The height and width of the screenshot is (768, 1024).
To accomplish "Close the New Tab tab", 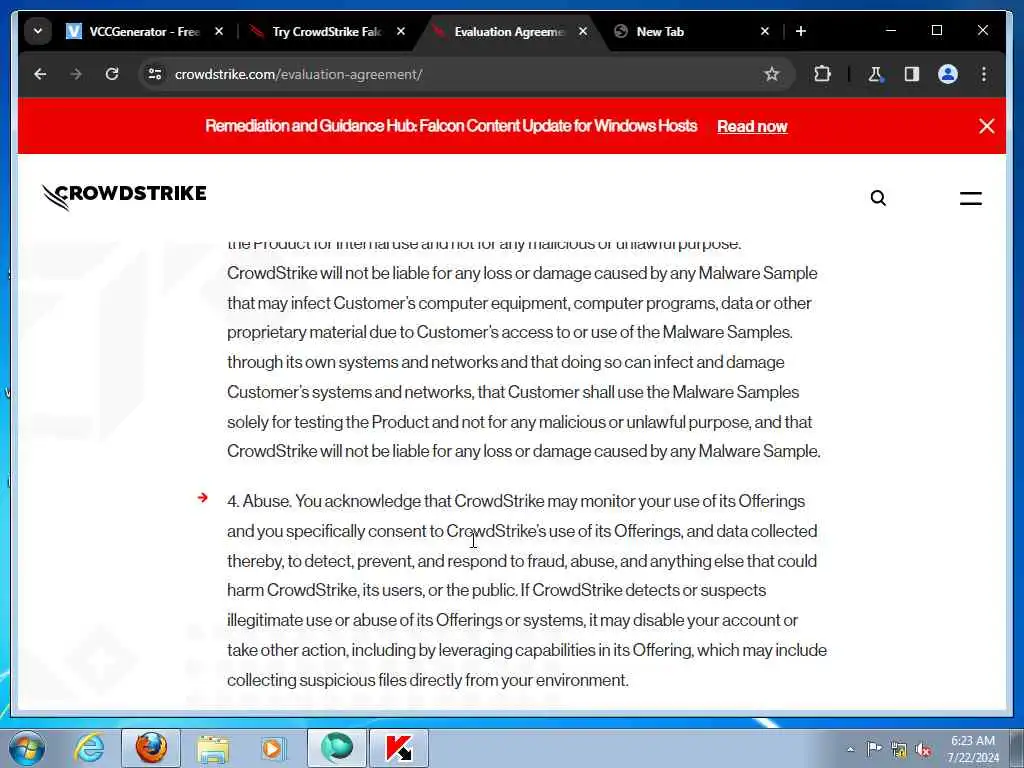I will click(765, 31).
